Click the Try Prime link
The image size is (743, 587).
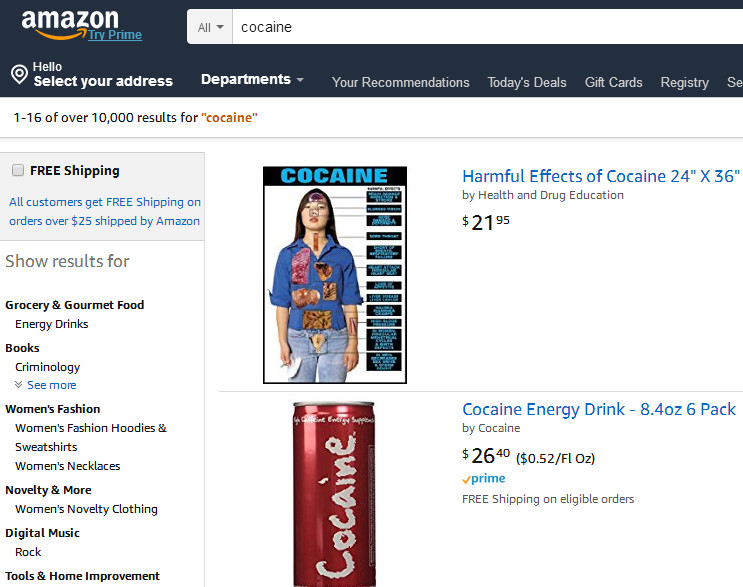(x=114, y=35)
